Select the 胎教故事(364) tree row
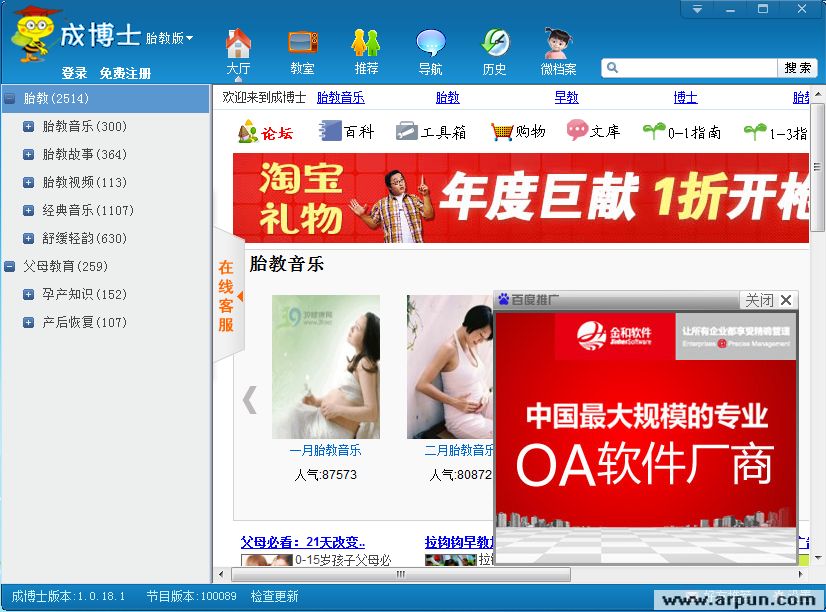Viewport: 826px width, 612px height. click(x=105, y=154)
